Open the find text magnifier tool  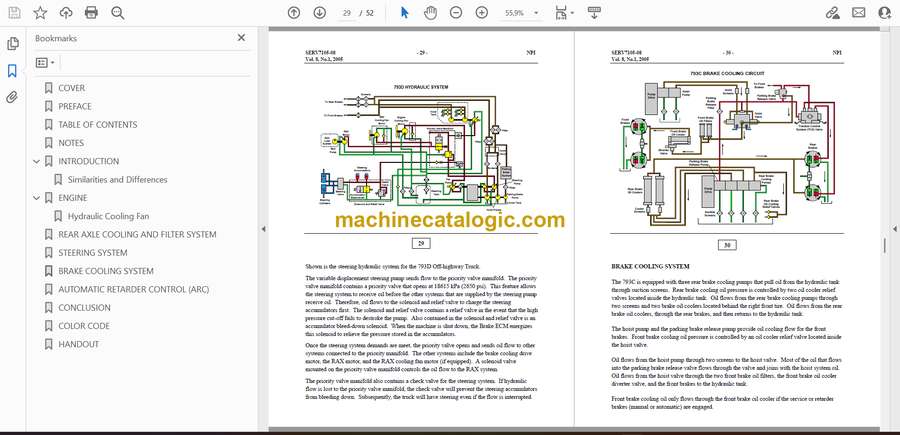tap(118, 13)
